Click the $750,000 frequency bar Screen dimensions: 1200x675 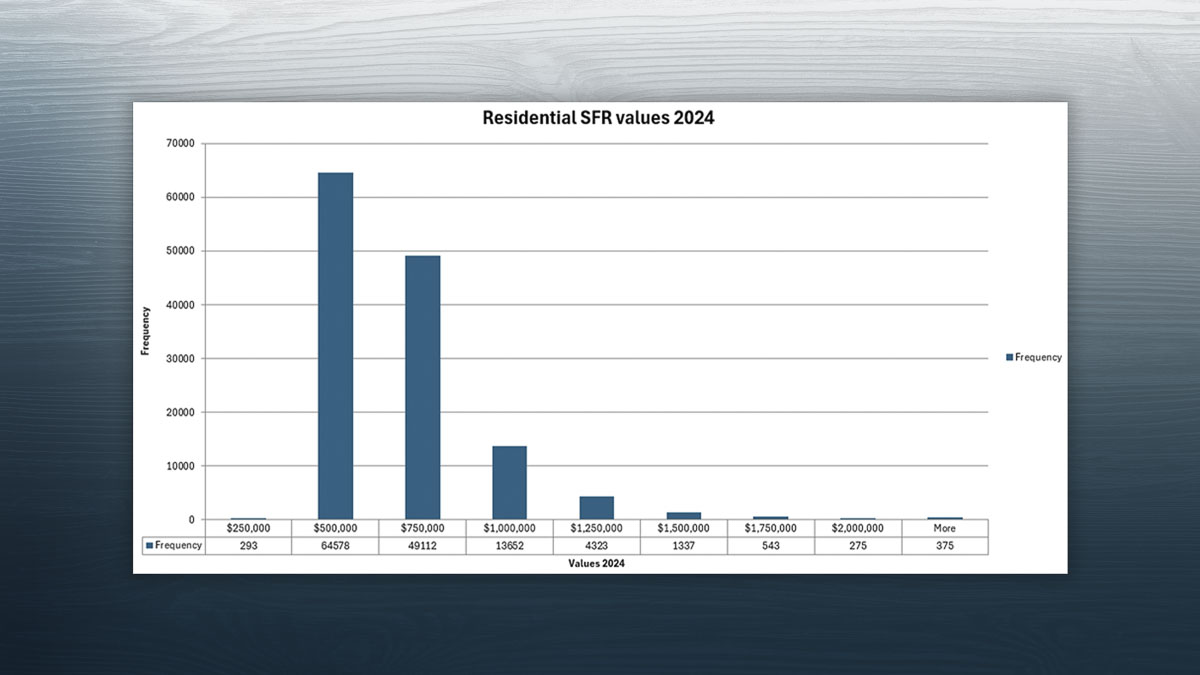tap(422, 387)
